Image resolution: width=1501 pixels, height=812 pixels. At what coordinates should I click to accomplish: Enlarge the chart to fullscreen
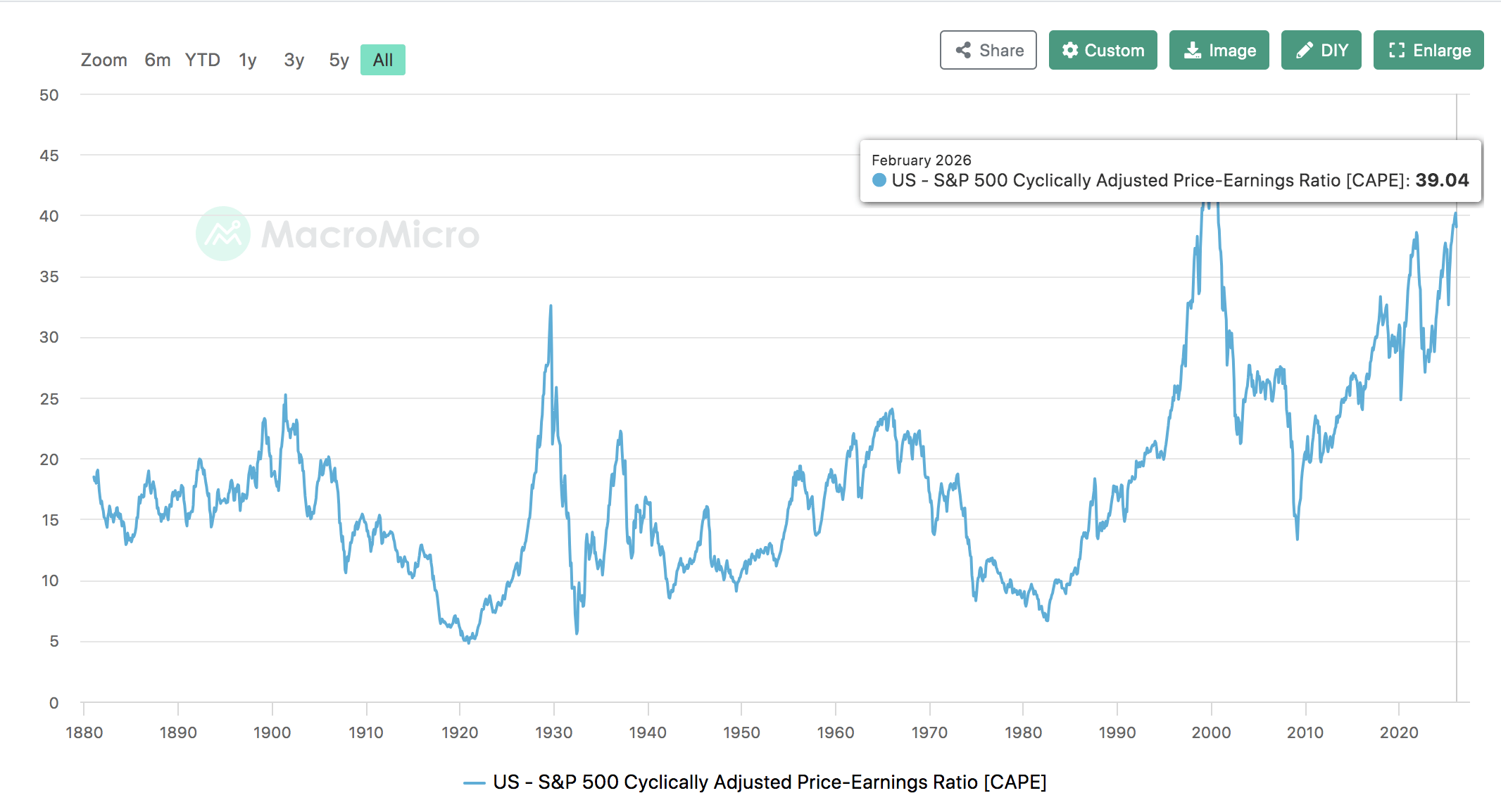tap(1428, 50)
